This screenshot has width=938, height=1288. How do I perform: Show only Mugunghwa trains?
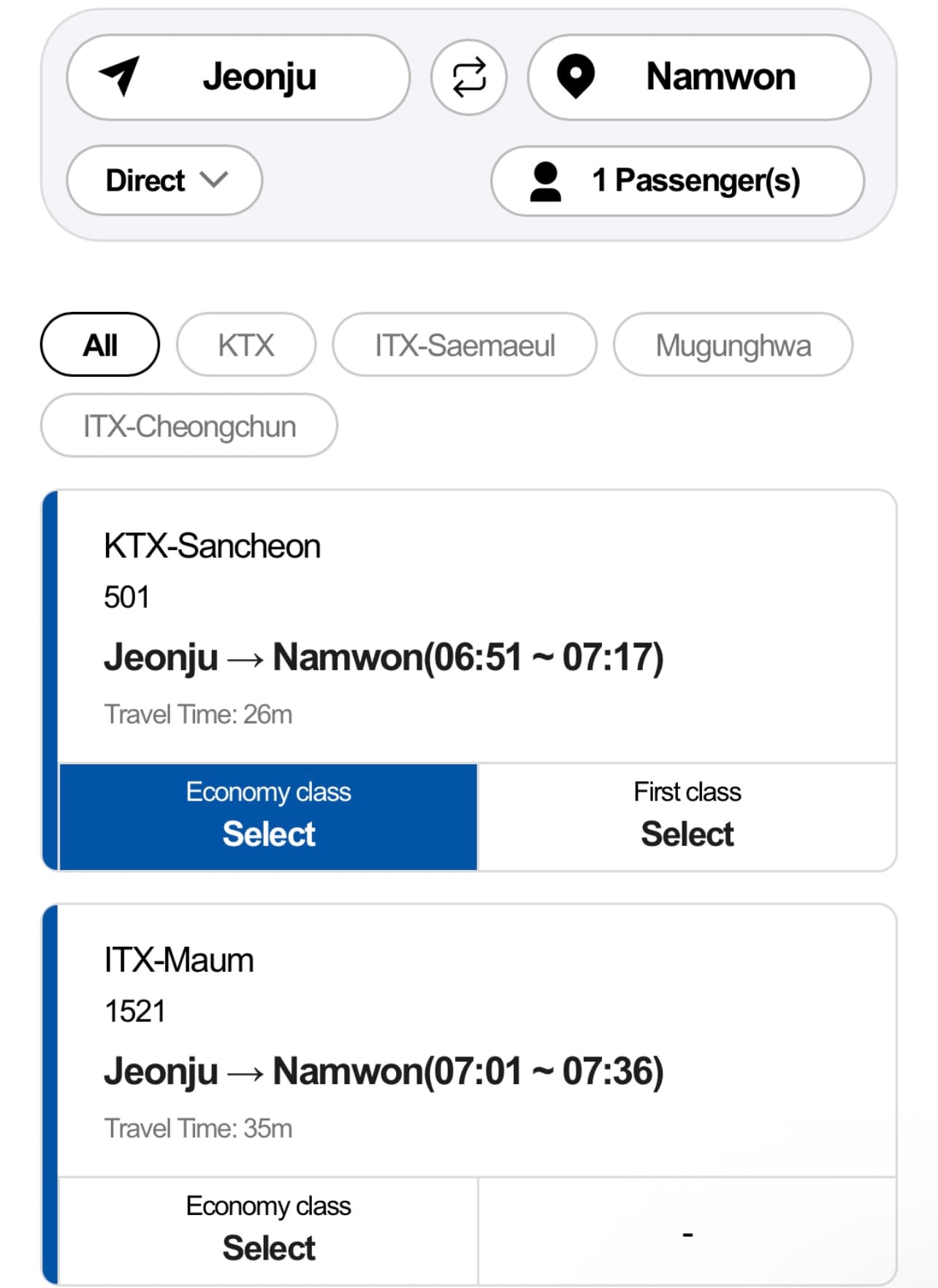point(733,345)
